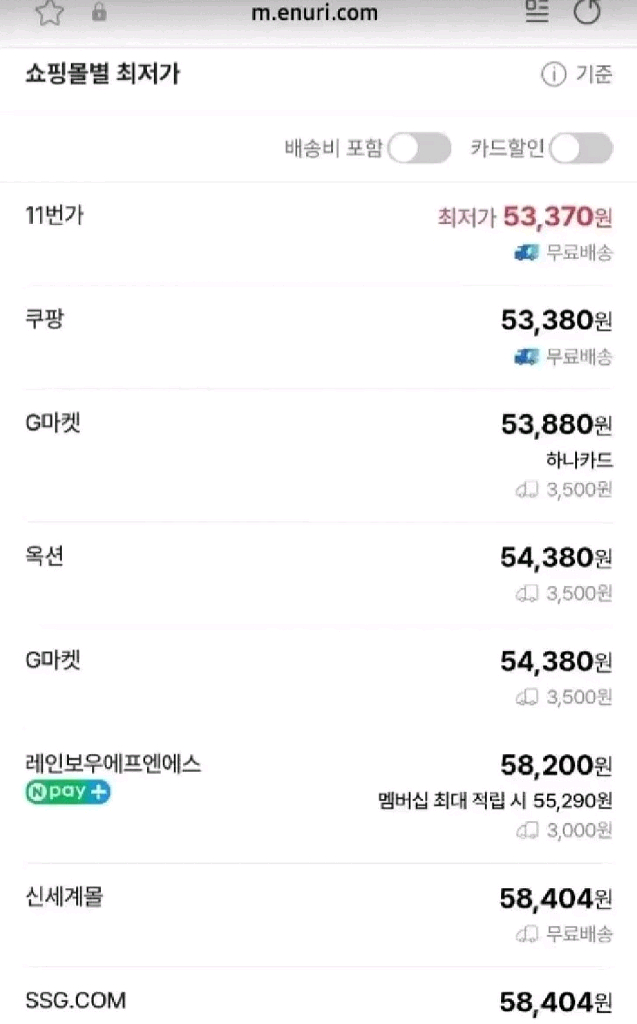
Task: Open the 옥션 shop listing
Action: click(x=45, y=557)
